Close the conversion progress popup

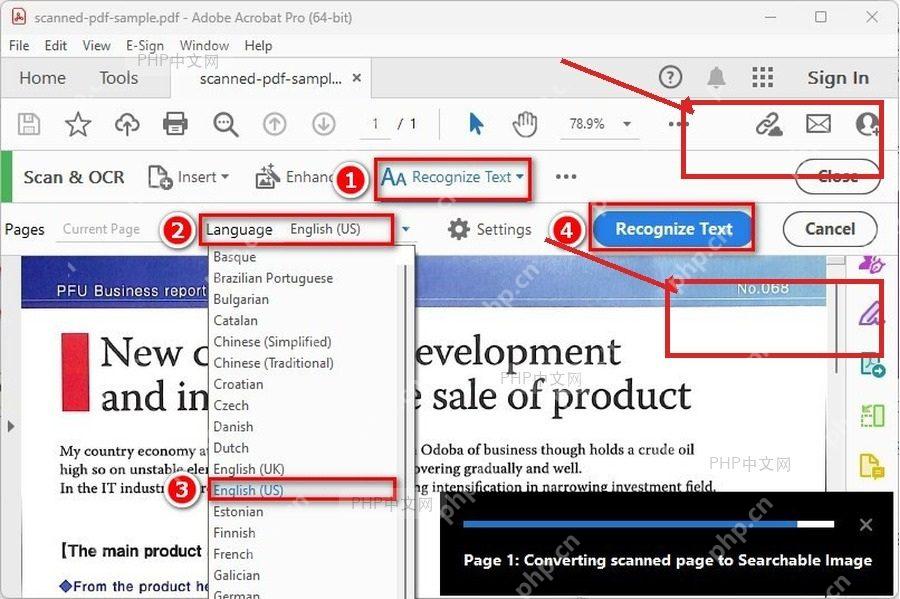point(866,524)
